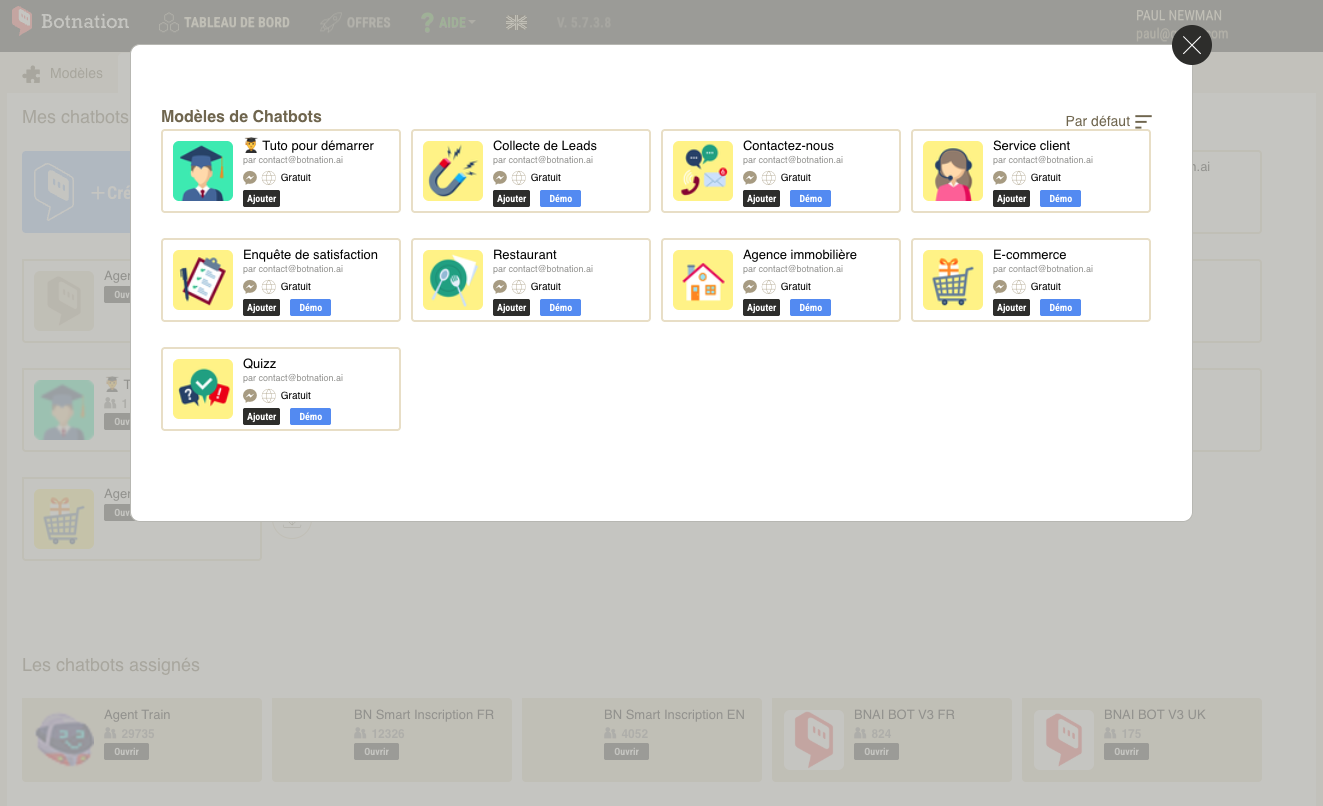Click the Quizz speech bubbles thumbnail
Screen dimensions: 1323x806
(x=203, y=389)
